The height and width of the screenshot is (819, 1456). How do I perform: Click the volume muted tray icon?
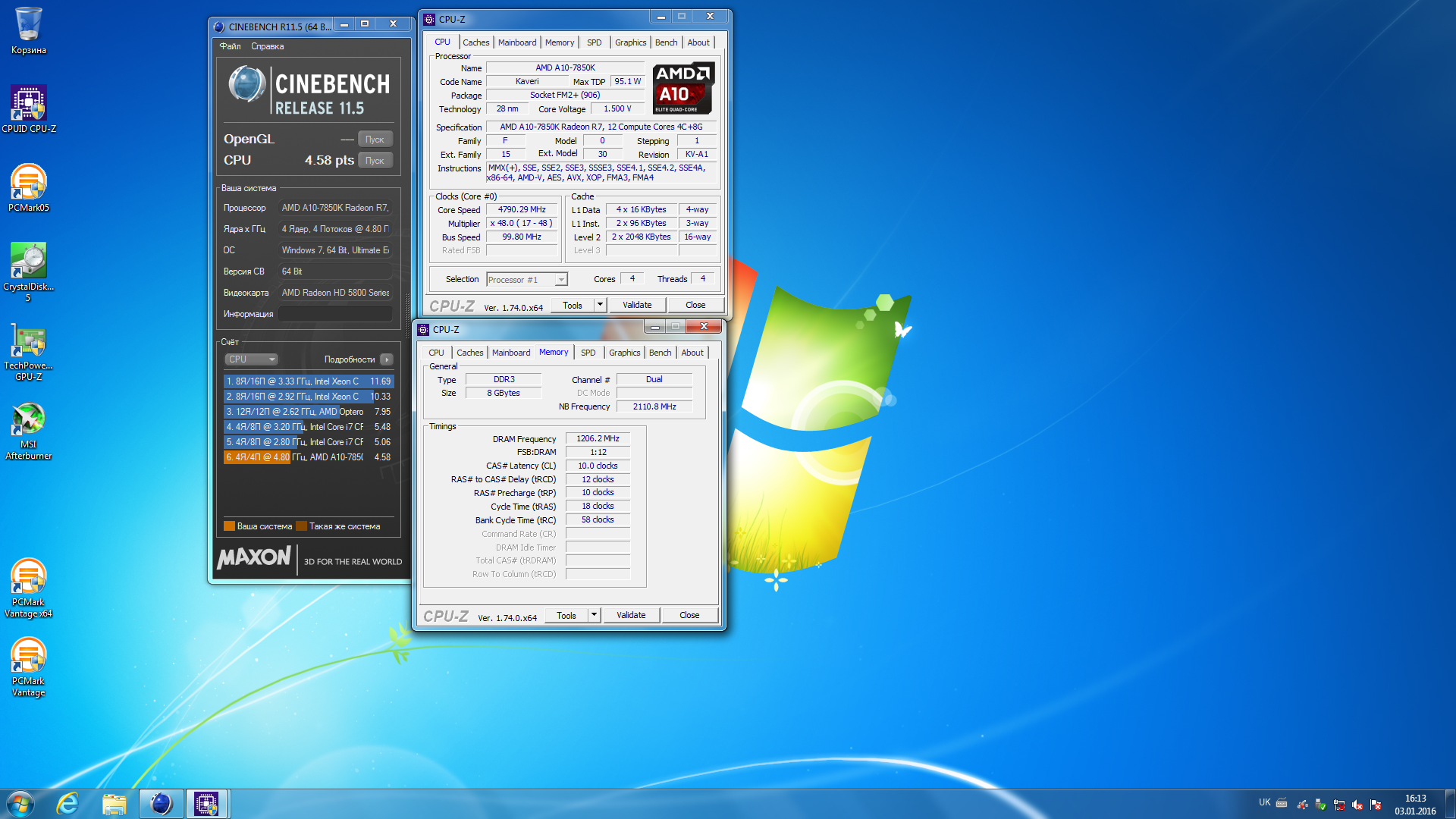(x=1357, y=805)
